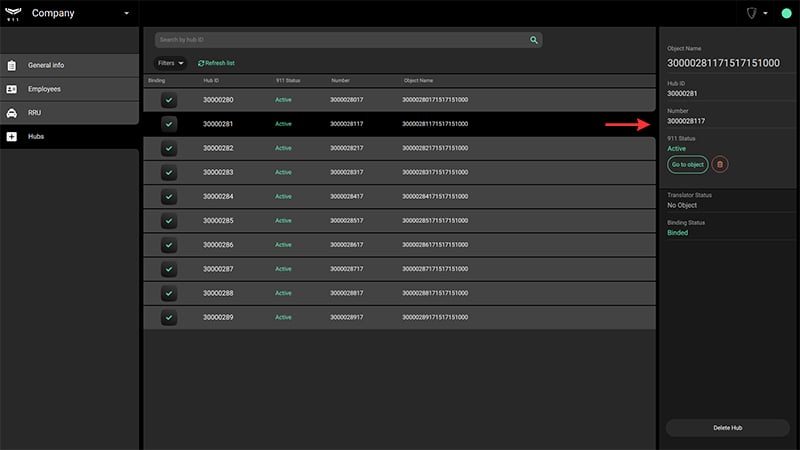Image resolution: width=800 pixels, height=450 pixels.
Task: Select hub ID 30000282 in list
Action: pyautogui.click(x=218, y=148)
